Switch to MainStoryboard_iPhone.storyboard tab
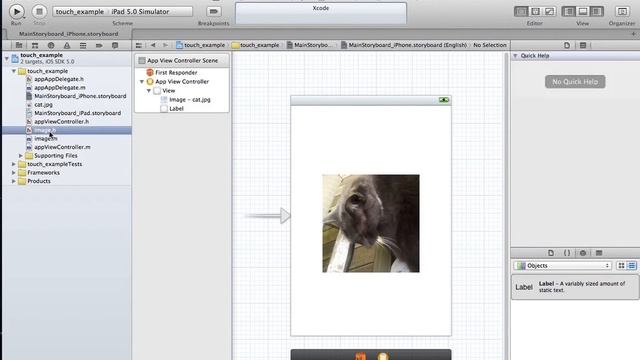 (x=68, y=34)
